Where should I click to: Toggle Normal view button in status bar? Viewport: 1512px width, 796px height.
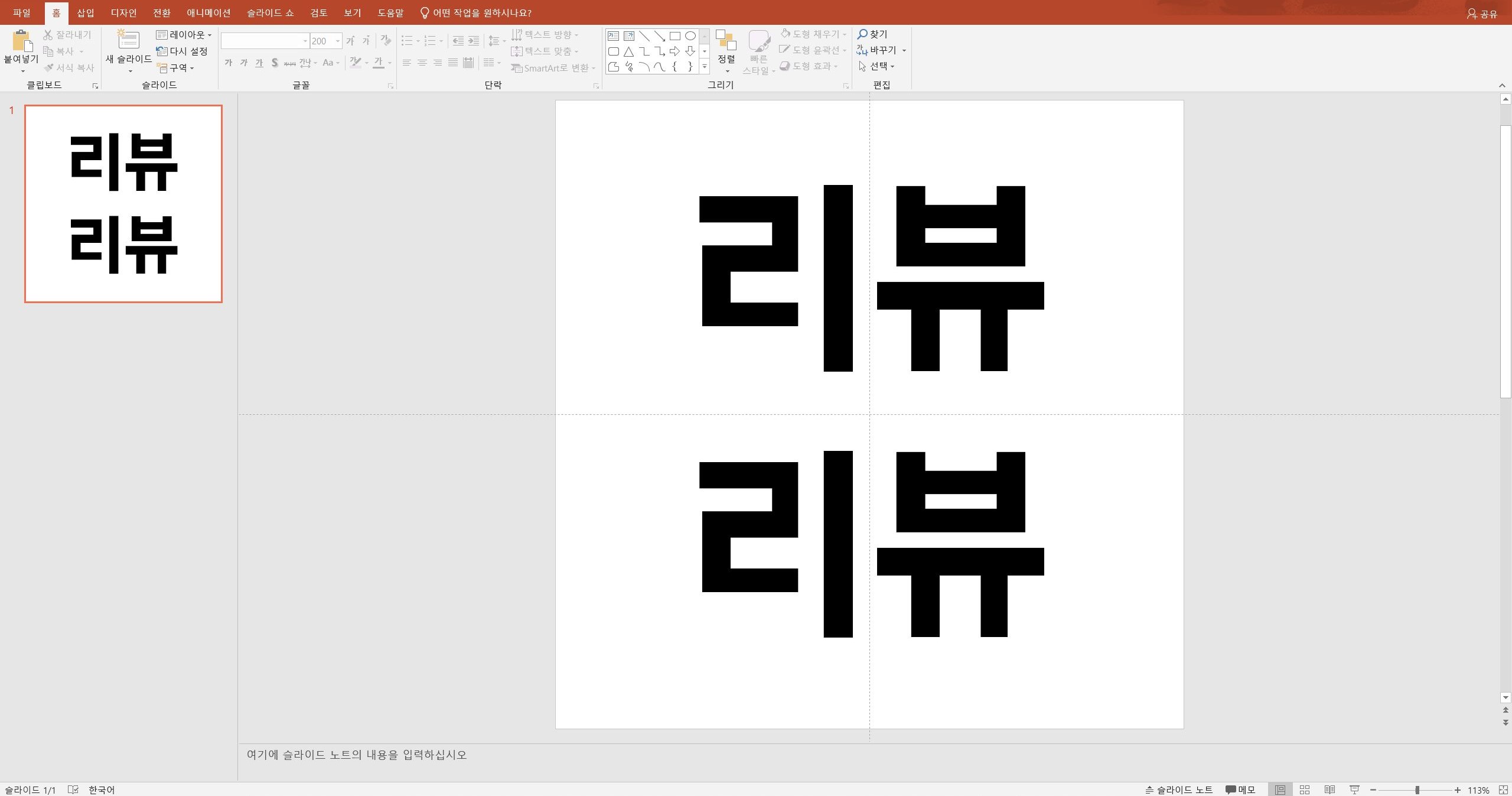pos(1280,789)
